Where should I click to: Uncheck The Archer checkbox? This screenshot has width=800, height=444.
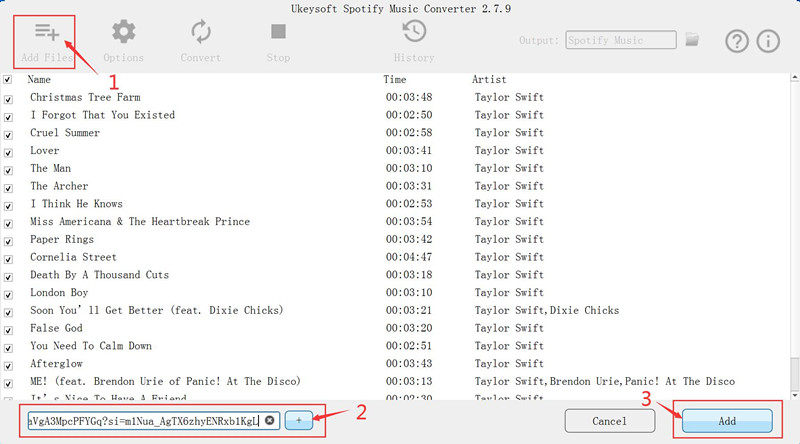pyautogui.click(x=8, y=188)
